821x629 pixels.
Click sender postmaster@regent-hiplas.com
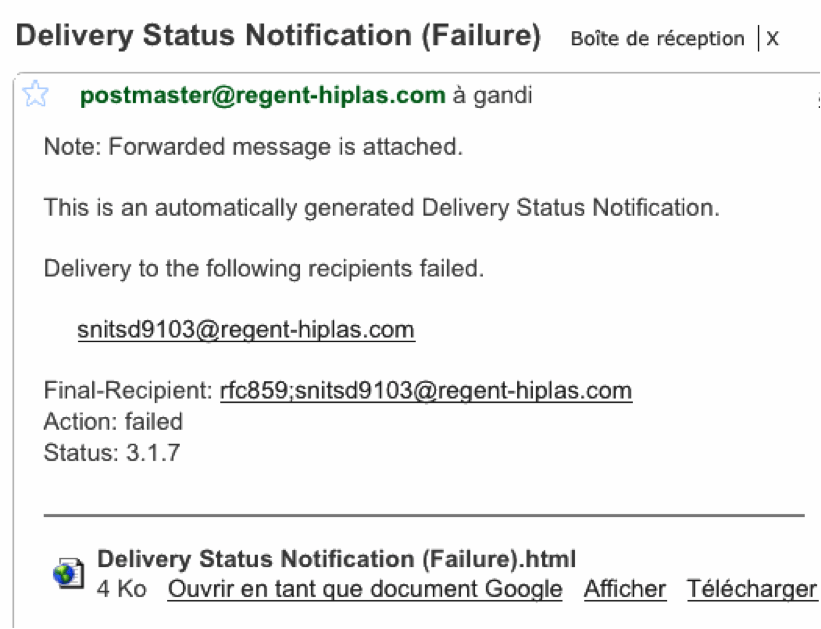[x=262, y=96]
